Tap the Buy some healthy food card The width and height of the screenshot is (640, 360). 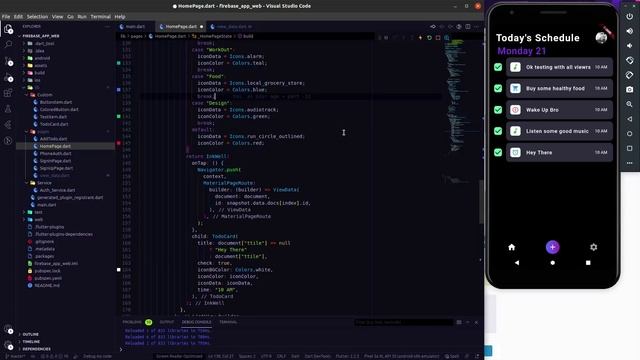pos(560,88)
